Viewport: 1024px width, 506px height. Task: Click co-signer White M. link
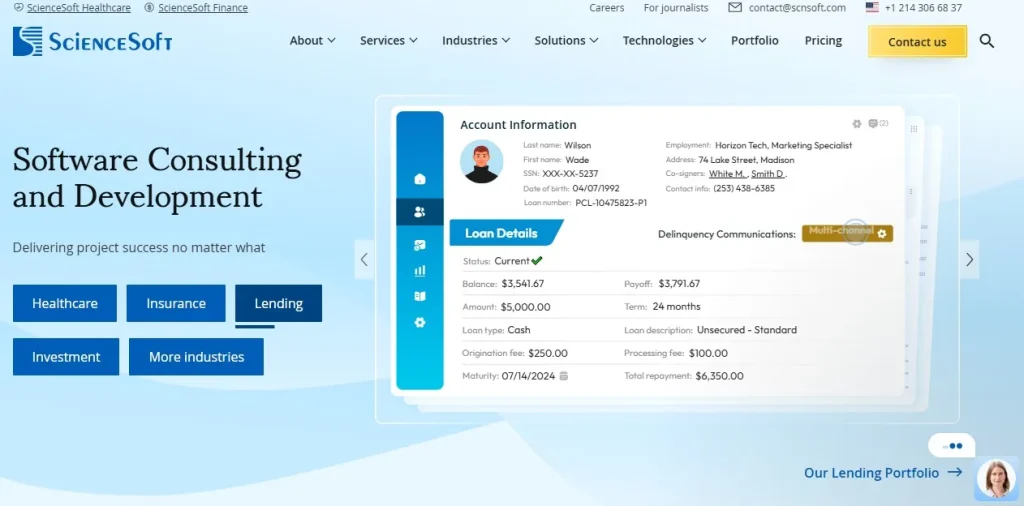click(x=728, y=174)
